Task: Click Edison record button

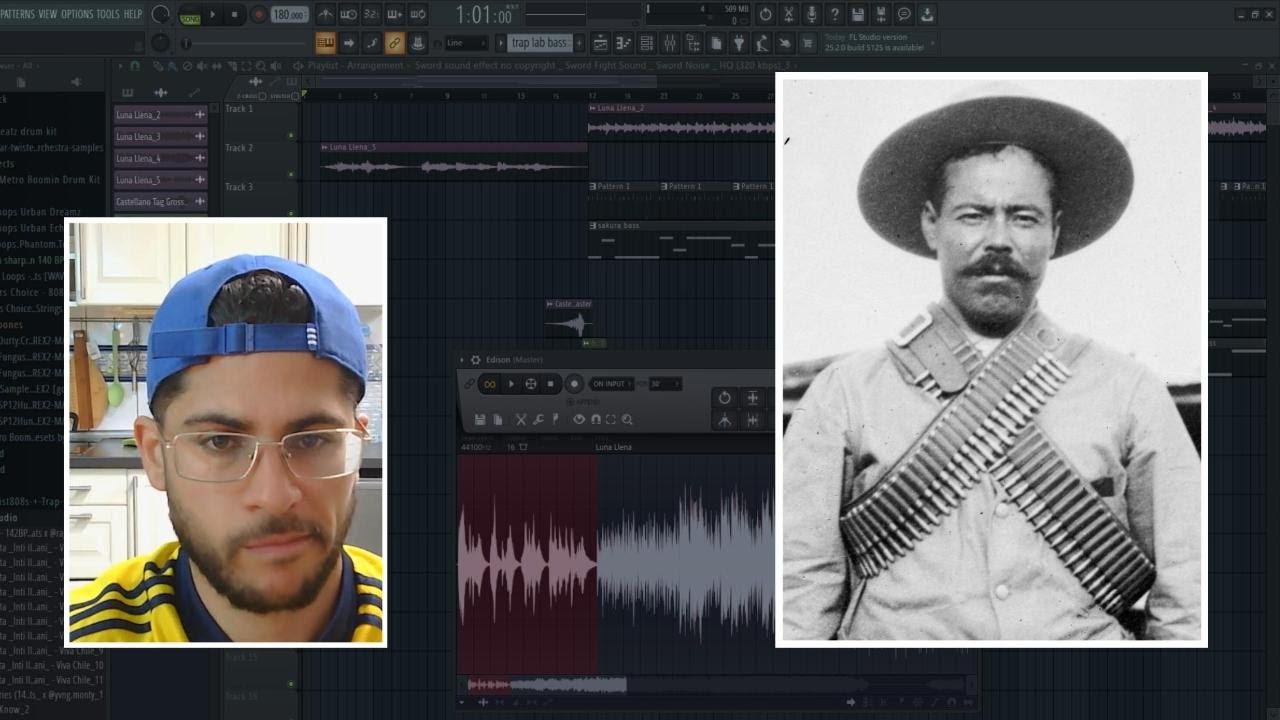Action: (x=574, y=384)
